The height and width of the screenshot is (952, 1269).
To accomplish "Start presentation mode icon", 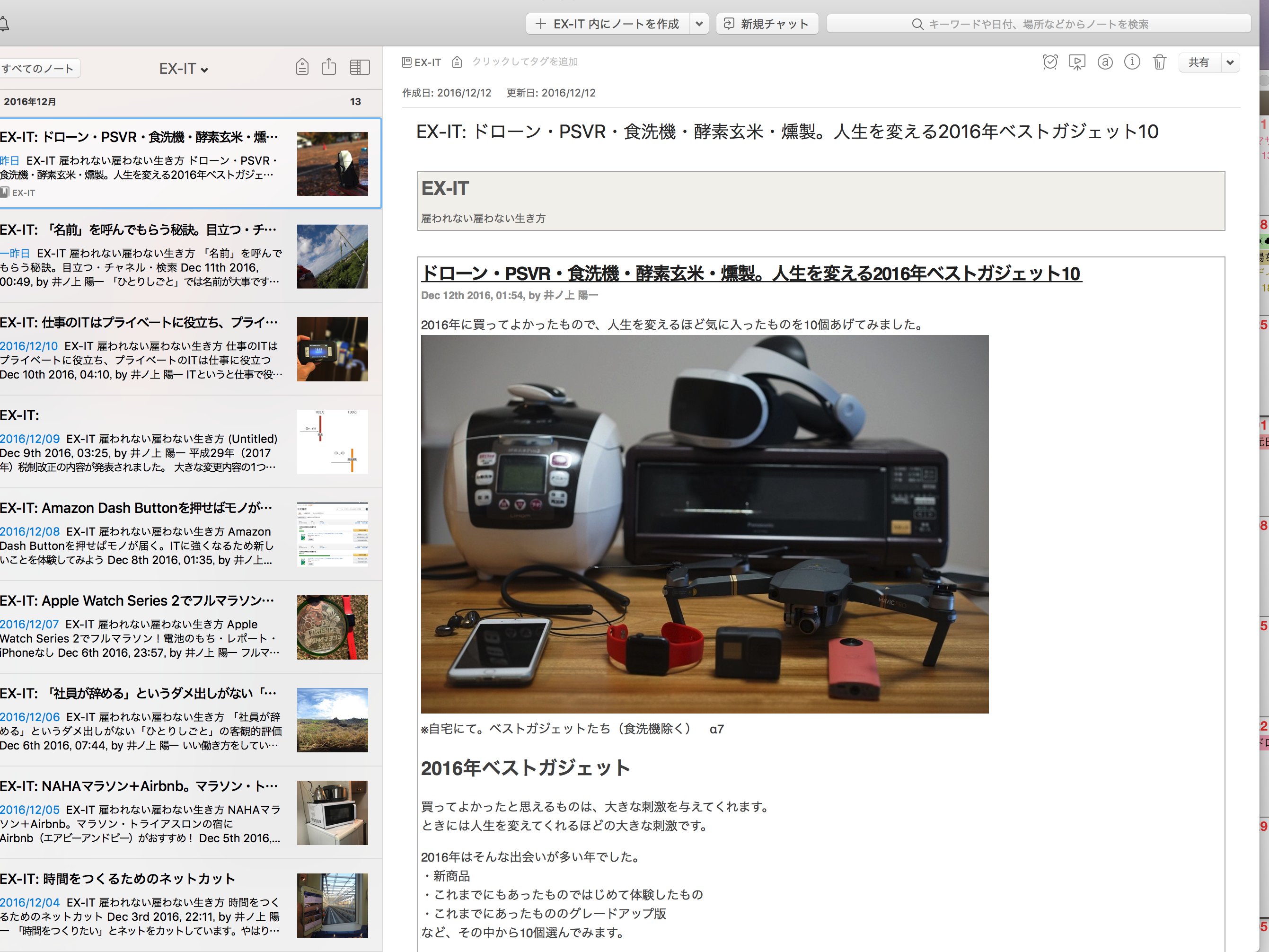I will click(1077, 62).
